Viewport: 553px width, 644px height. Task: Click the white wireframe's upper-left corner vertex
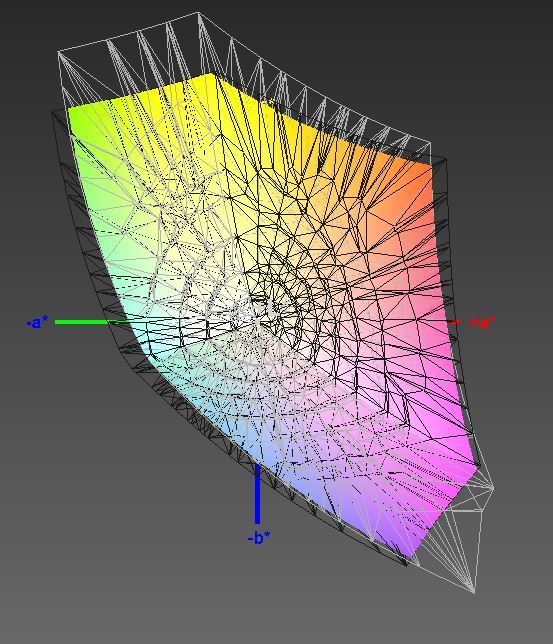(58, 51)
